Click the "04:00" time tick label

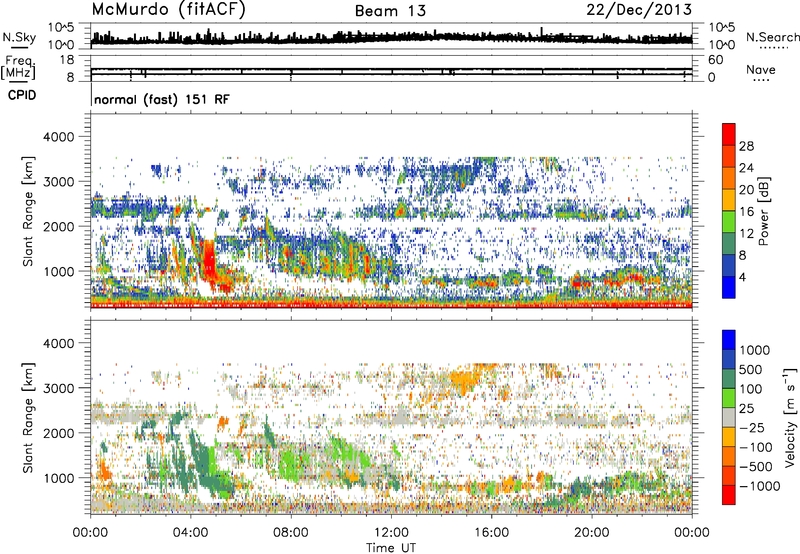191,533
